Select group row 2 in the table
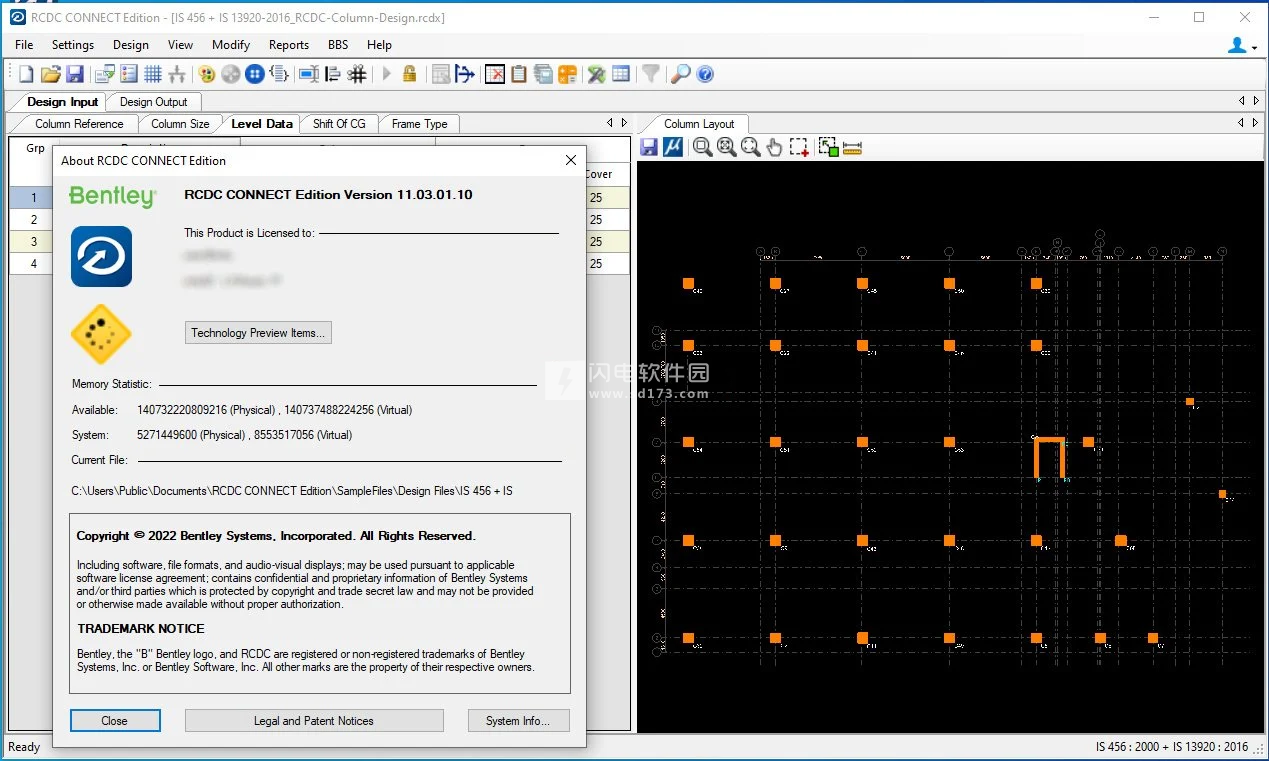Screen dimensions: 1269x761 (x=34, y=220)
